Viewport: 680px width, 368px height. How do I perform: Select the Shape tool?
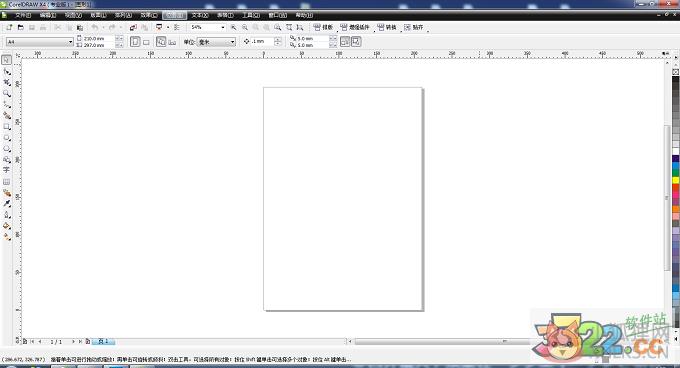coord(7,71)
